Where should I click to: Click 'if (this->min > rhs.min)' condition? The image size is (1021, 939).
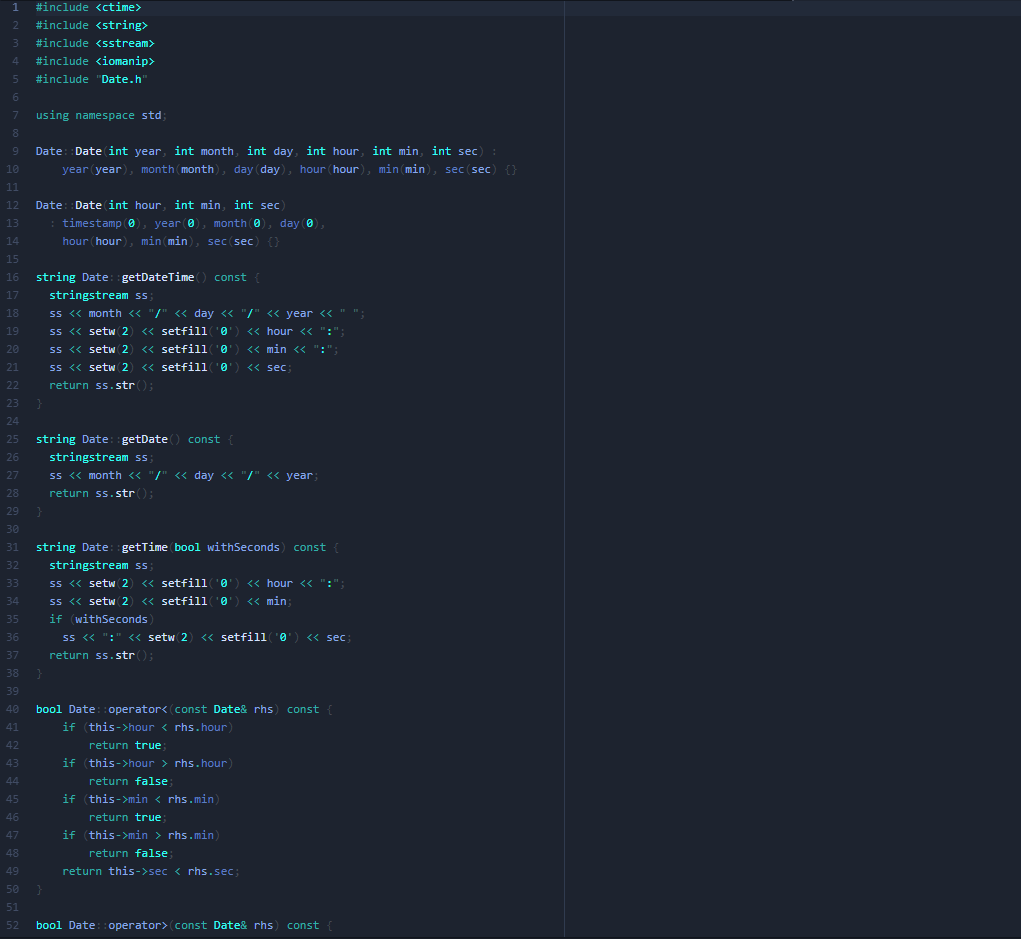pyautogui.click(x=141, y=835)
